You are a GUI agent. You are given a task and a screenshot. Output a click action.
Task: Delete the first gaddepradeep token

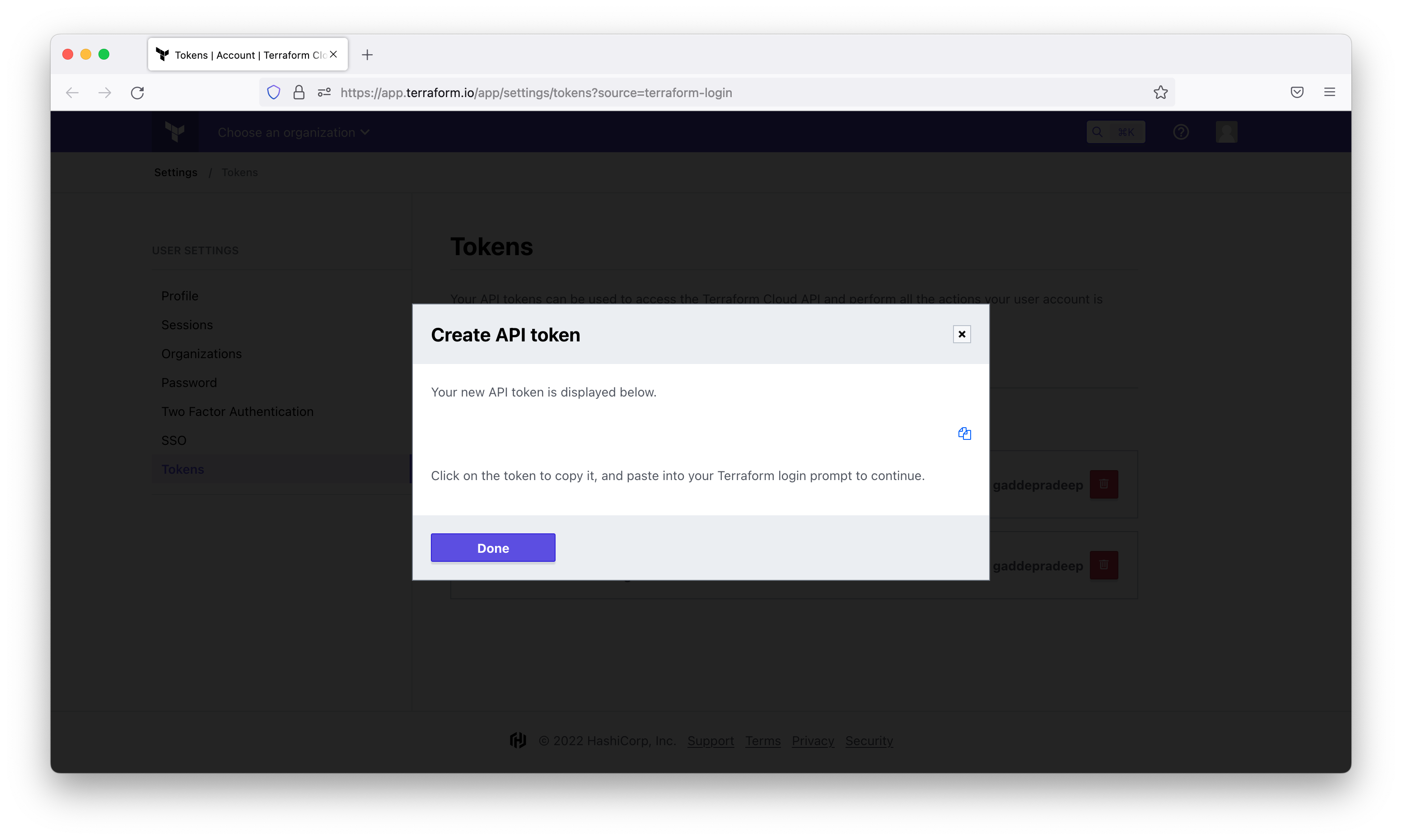click(1103, 484)
